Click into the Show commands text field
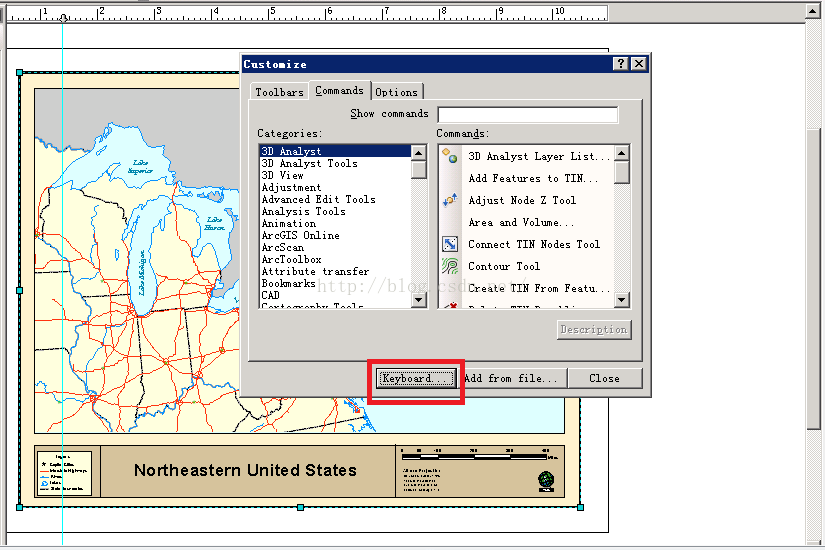This screenshot has width=825, height=550. click(x=527, y=114)
